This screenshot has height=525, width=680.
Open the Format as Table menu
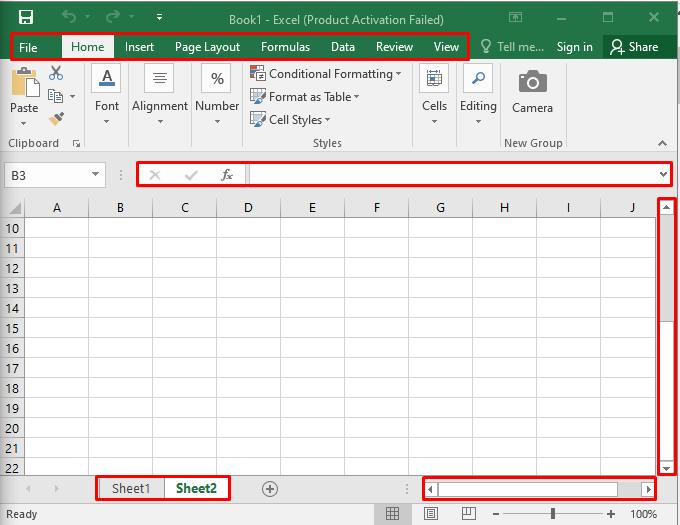pos(304,97)
